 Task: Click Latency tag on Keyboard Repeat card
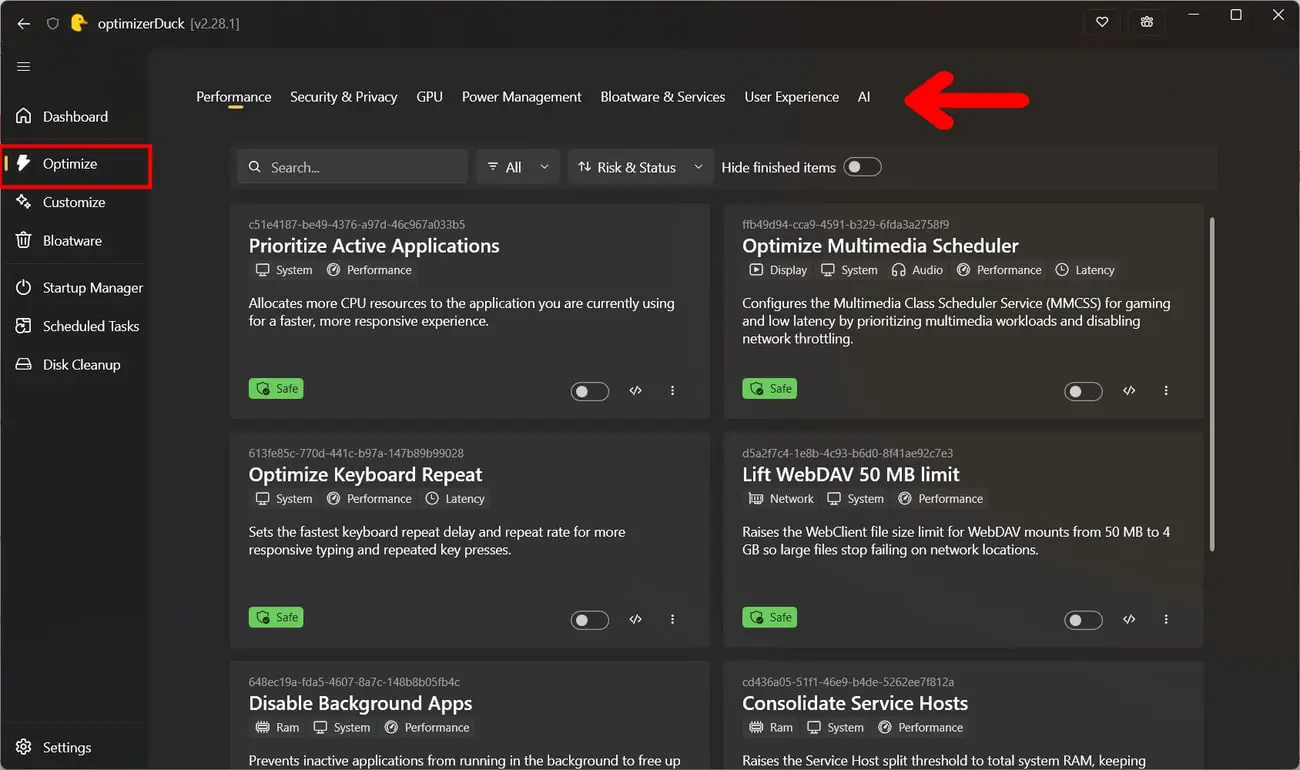[455, 499]
